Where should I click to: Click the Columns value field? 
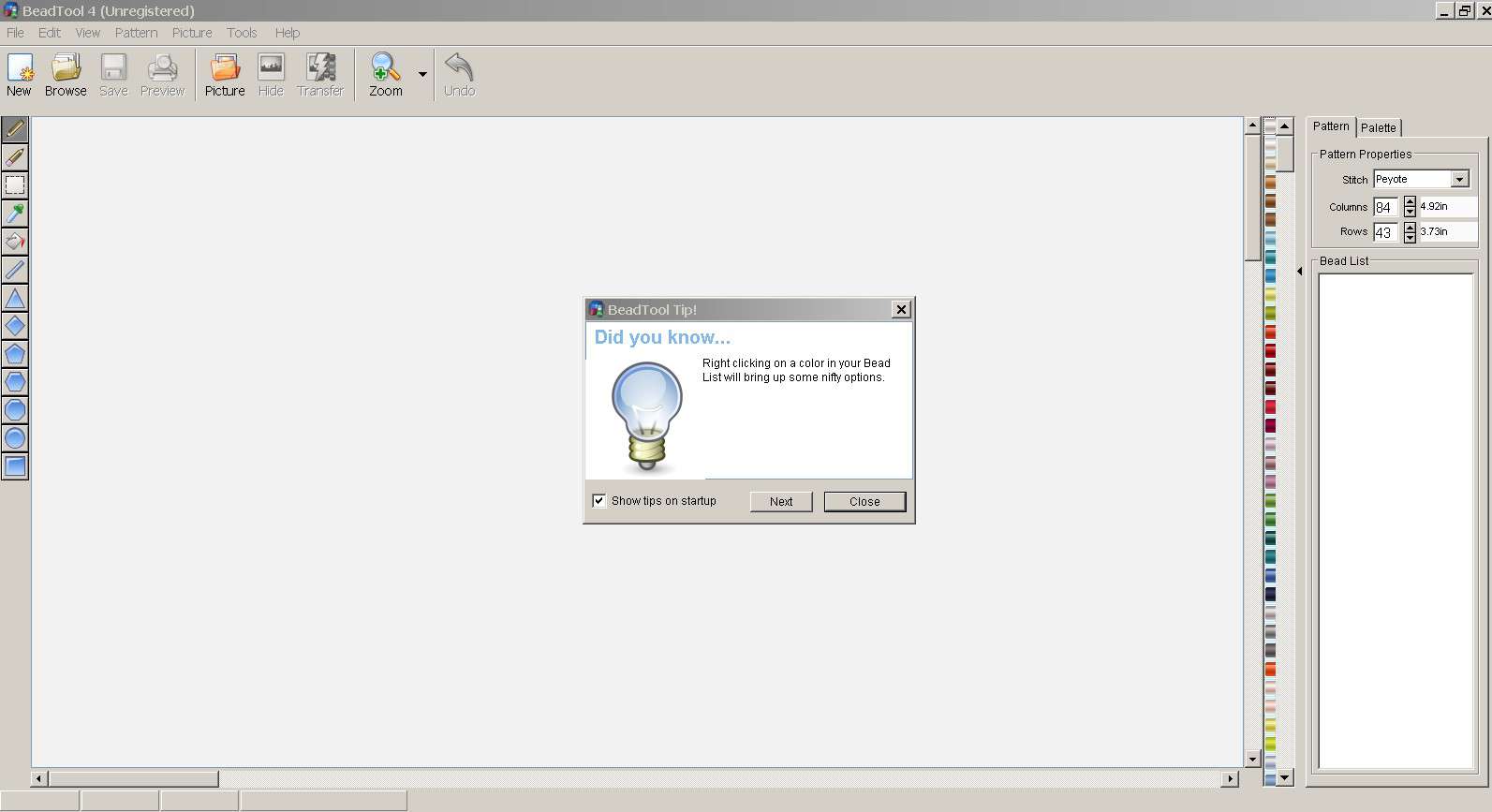[1385, 207]
